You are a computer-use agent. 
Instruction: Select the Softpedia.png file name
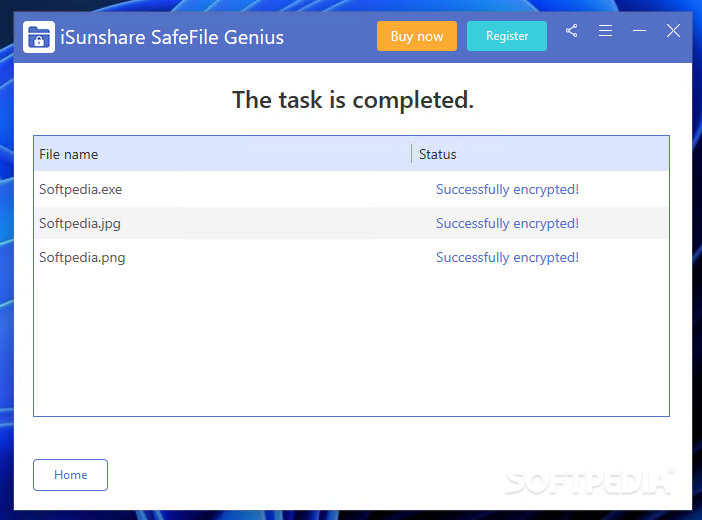[x=82, y=258]
